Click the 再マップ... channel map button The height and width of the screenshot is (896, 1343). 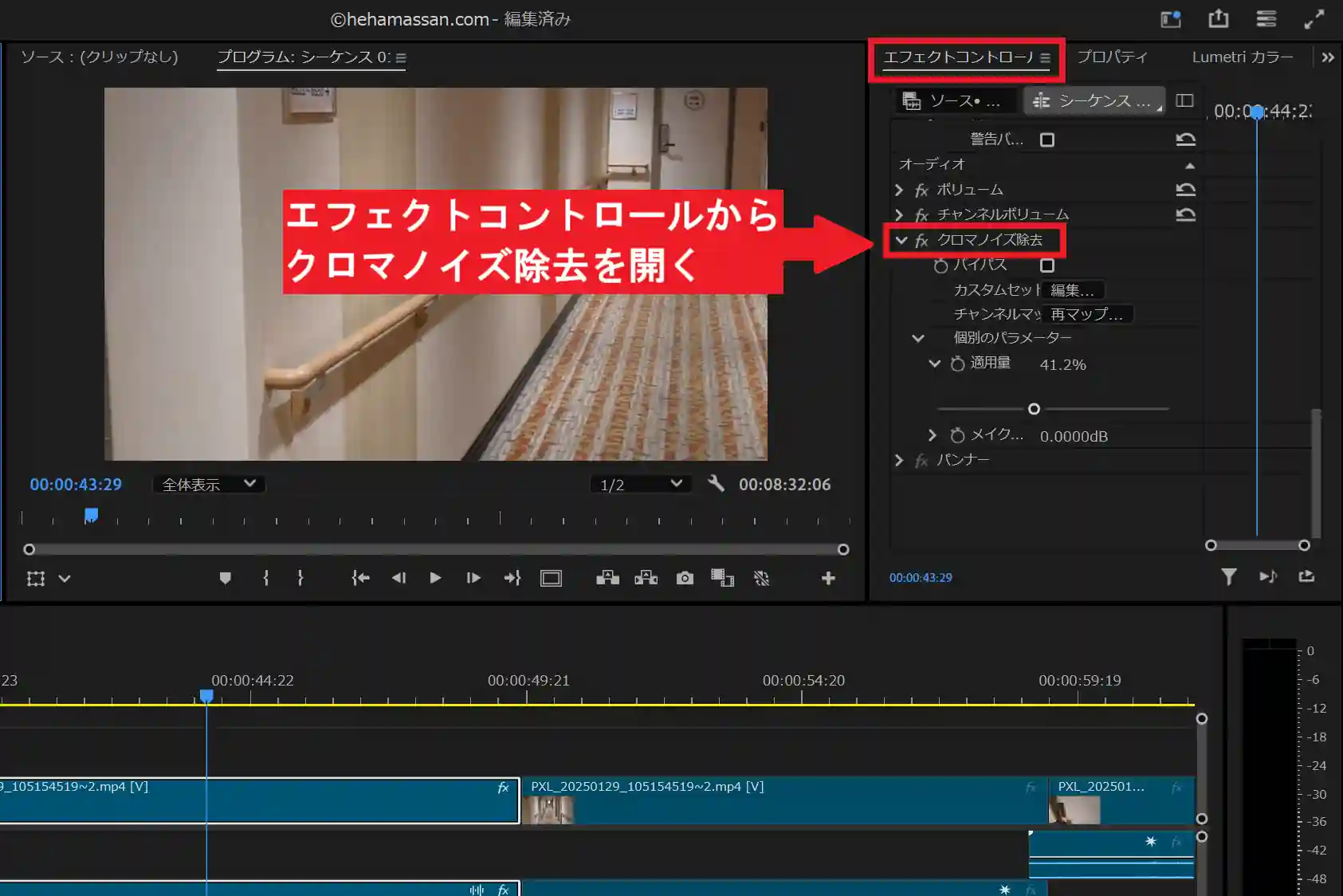click(x=1087, y=314)
